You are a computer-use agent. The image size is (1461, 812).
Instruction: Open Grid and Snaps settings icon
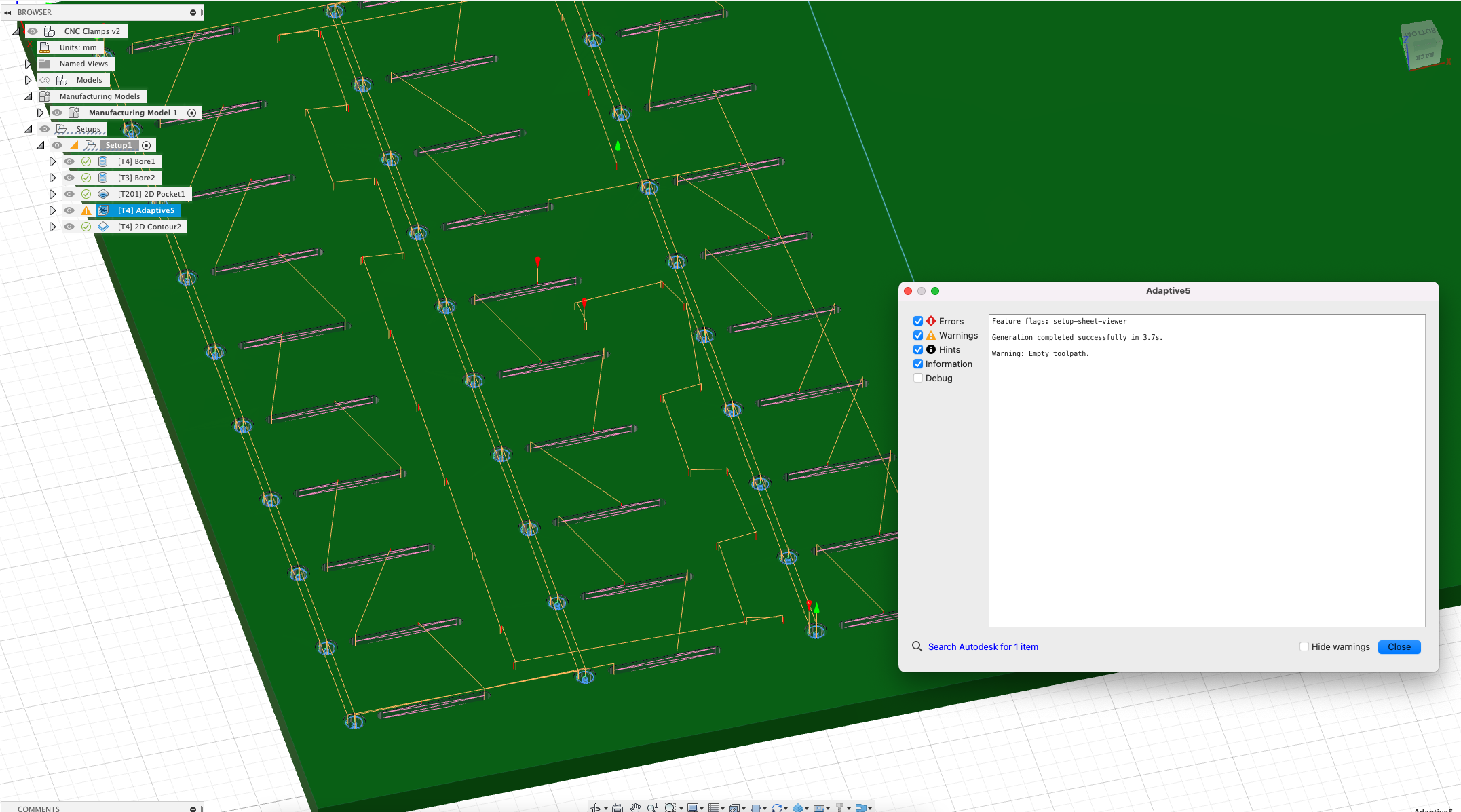(x=714, y=808)
